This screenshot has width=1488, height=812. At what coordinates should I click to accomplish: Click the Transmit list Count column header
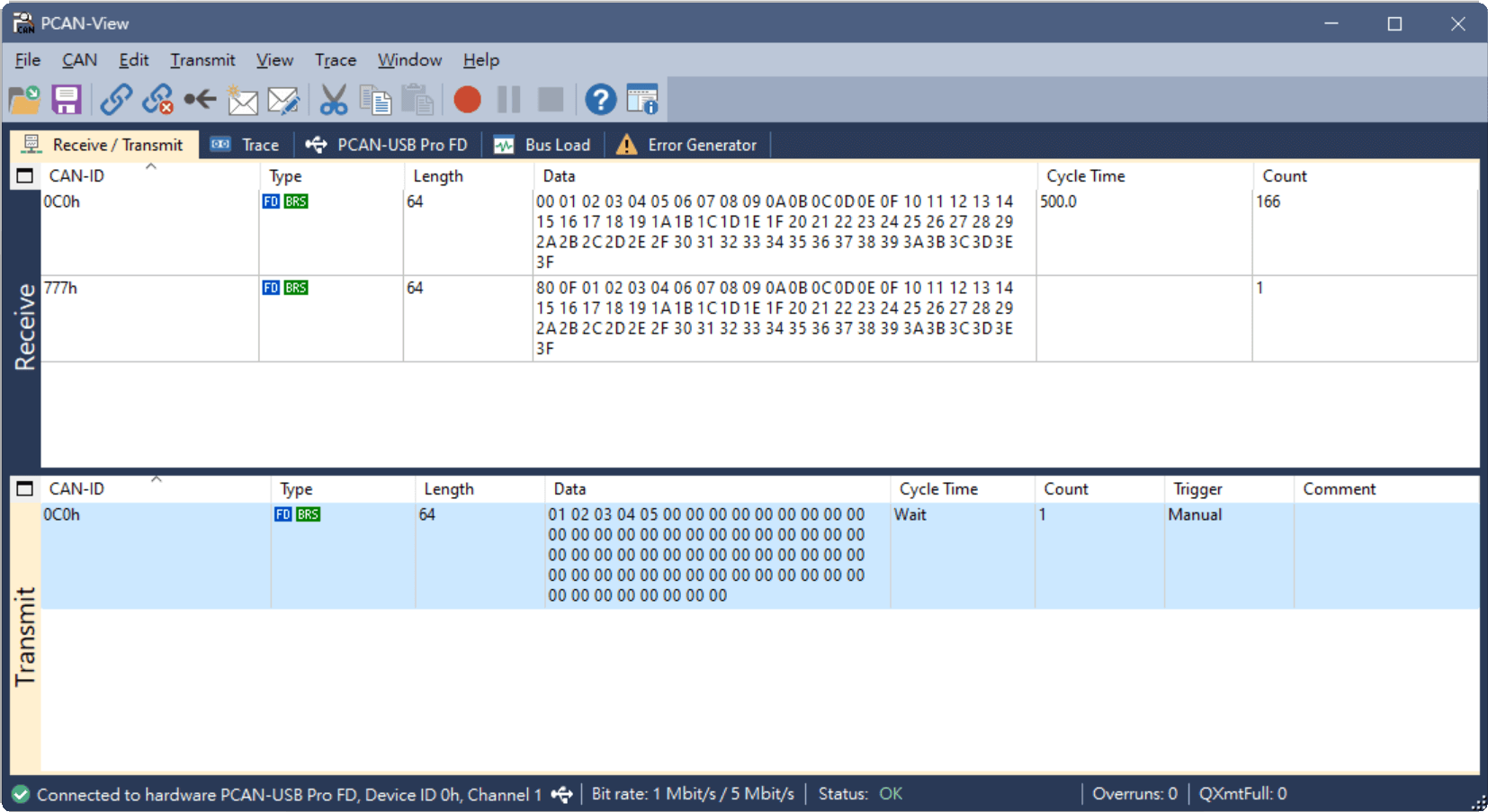point(1098,488)
